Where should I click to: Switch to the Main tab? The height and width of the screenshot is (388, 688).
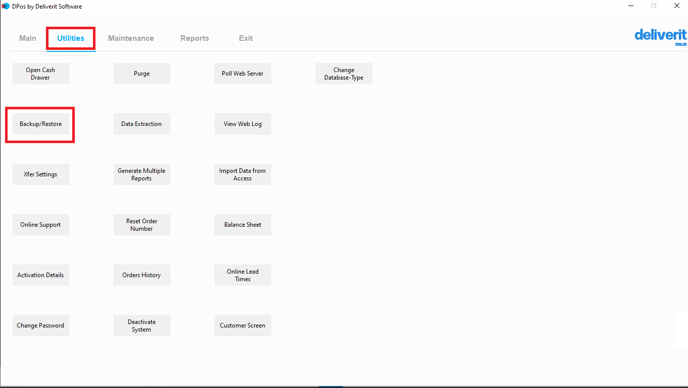point(28,38)
